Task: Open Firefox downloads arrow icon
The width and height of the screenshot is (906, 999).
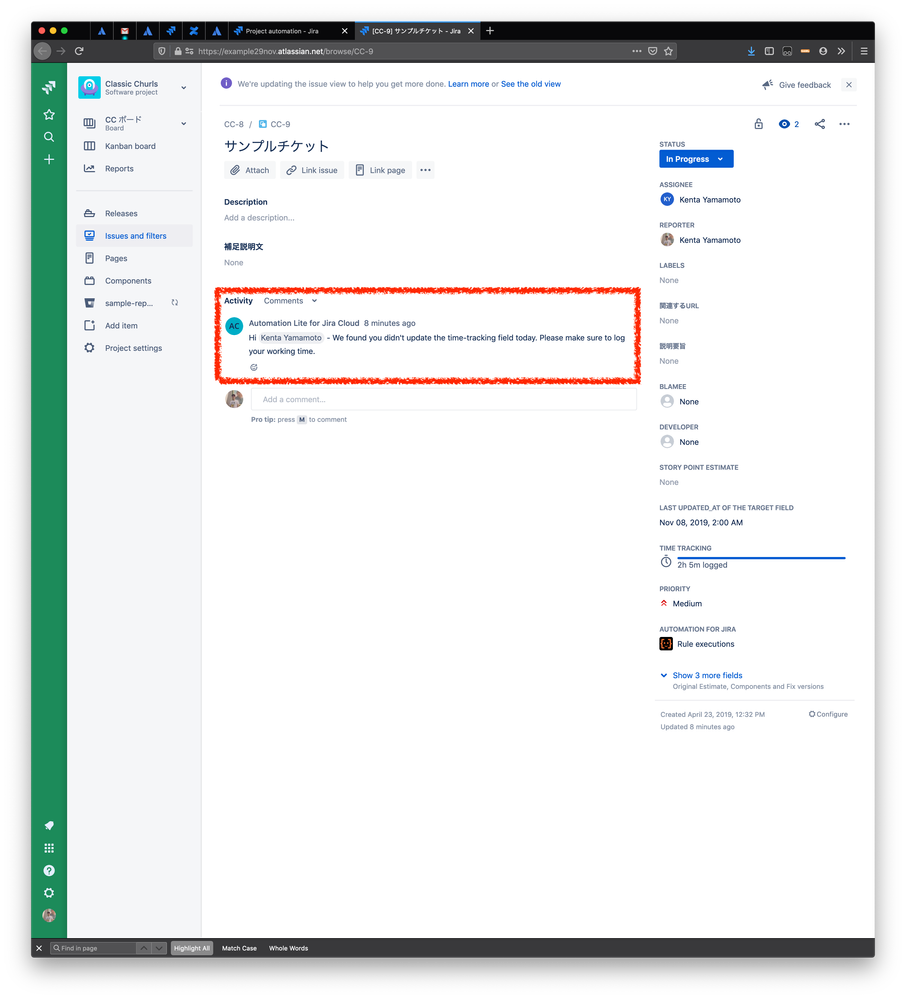Action: click(751, 51)
